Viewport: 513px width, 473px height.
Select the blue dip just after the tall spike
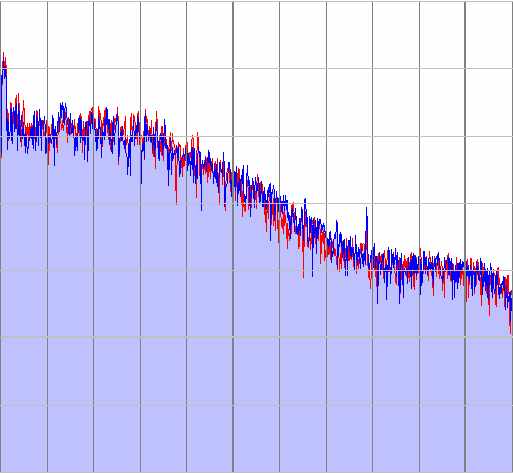[377, 292]
